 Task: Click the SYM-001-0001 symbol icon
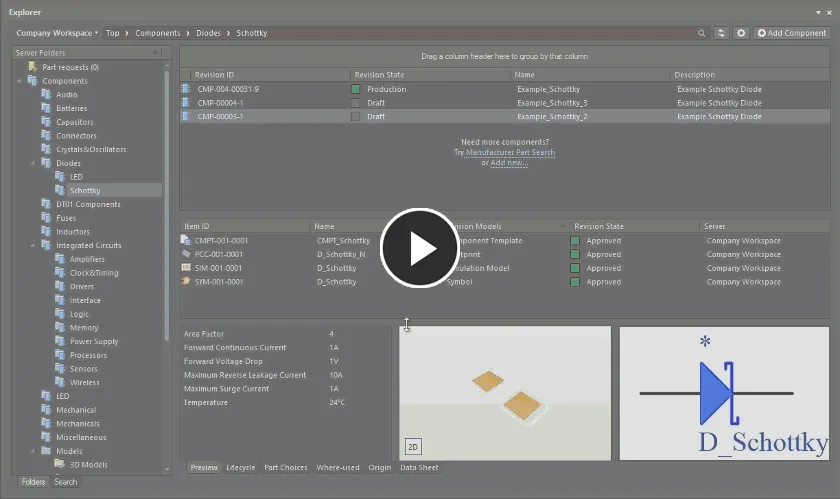pos(186,280)
